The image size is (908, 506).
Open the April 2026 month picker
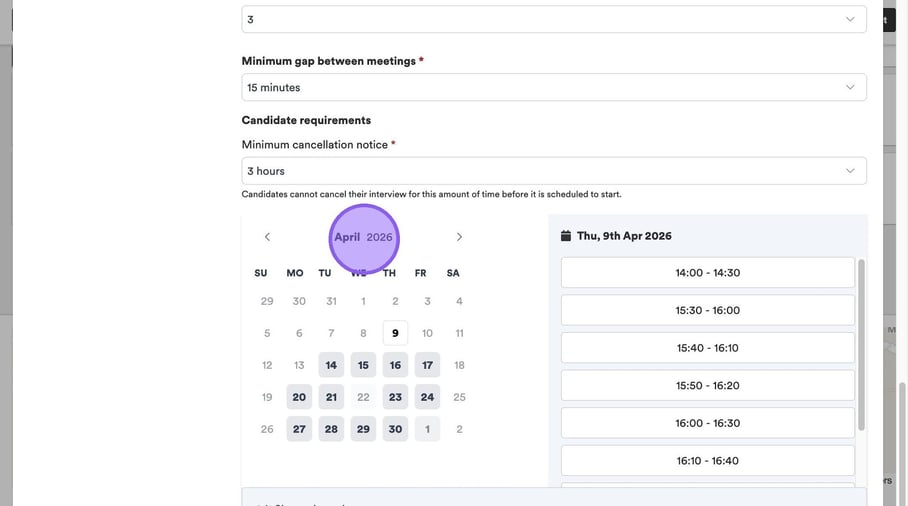[363, 237]
